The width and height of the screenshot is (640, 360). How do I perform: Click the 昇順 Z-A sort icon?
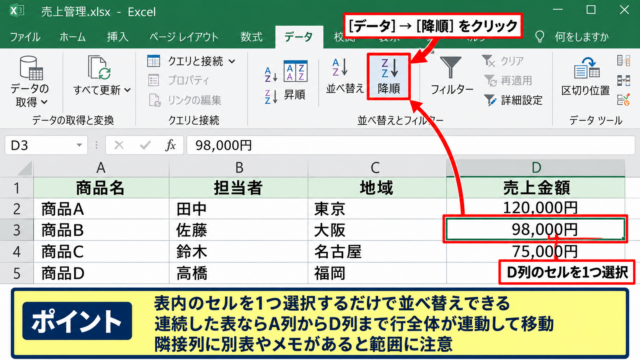(x=271, y=97)
